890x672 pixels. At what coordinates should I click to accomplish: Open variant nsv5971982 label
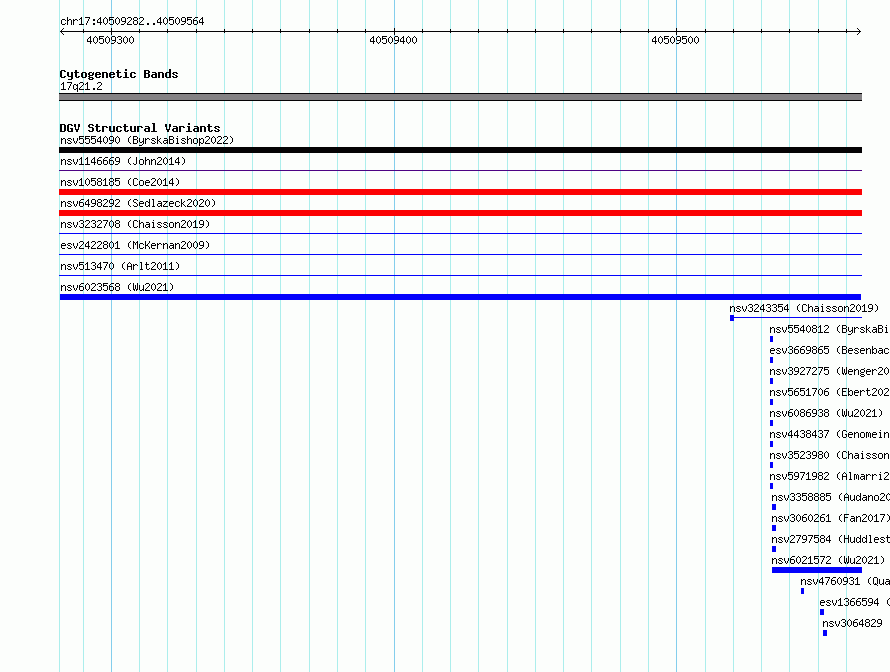[829, 476]
